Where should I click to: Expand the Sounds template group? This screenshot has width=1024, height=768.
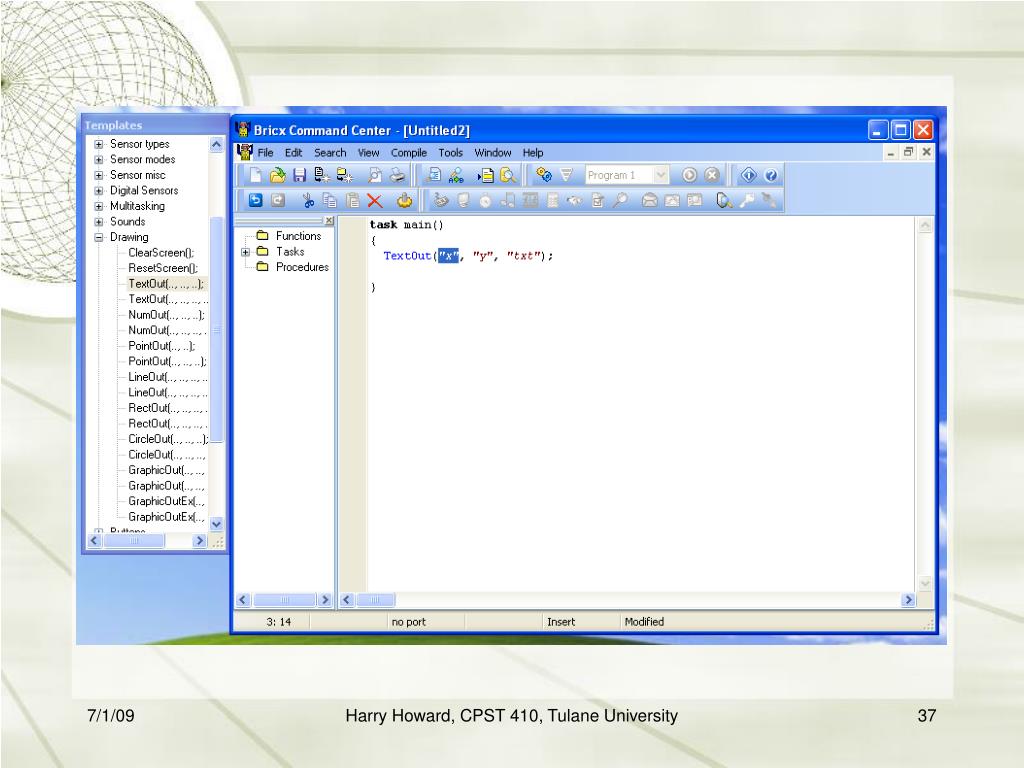pyautogui.click(x=99, y=222)
